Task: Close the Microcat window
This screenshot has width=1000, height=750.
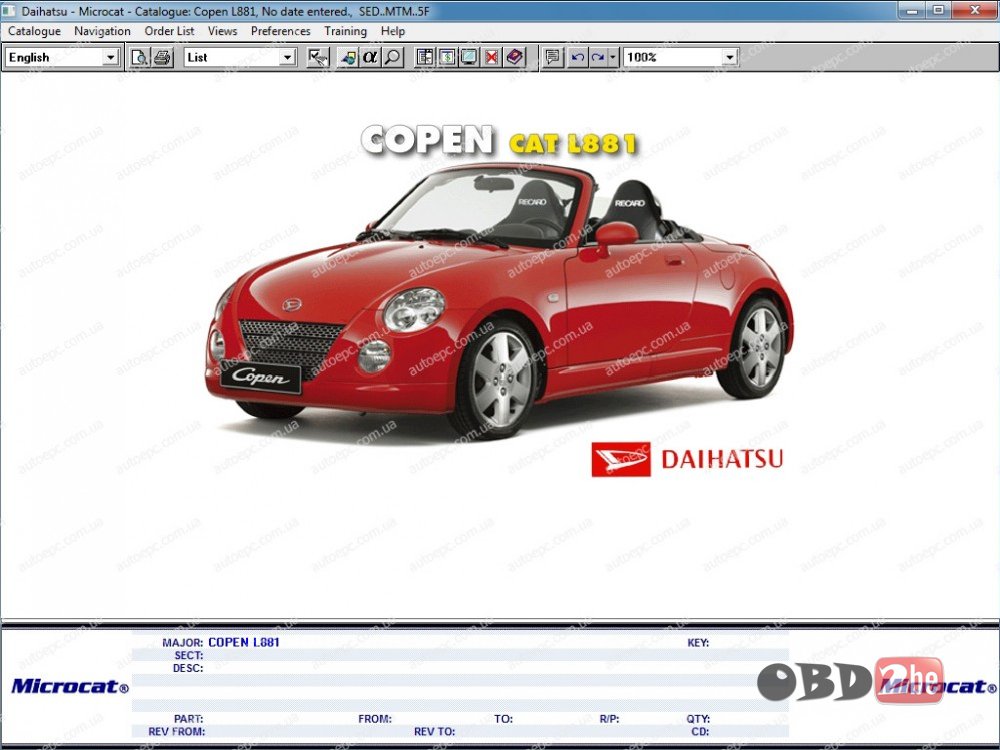Action: tap(975, 10)
